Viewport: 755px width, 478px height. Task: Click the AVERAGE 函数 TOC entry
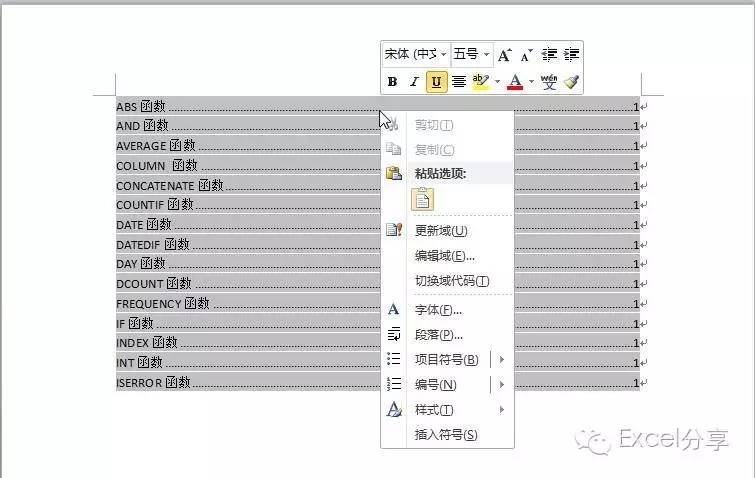[x=156, y=145]
